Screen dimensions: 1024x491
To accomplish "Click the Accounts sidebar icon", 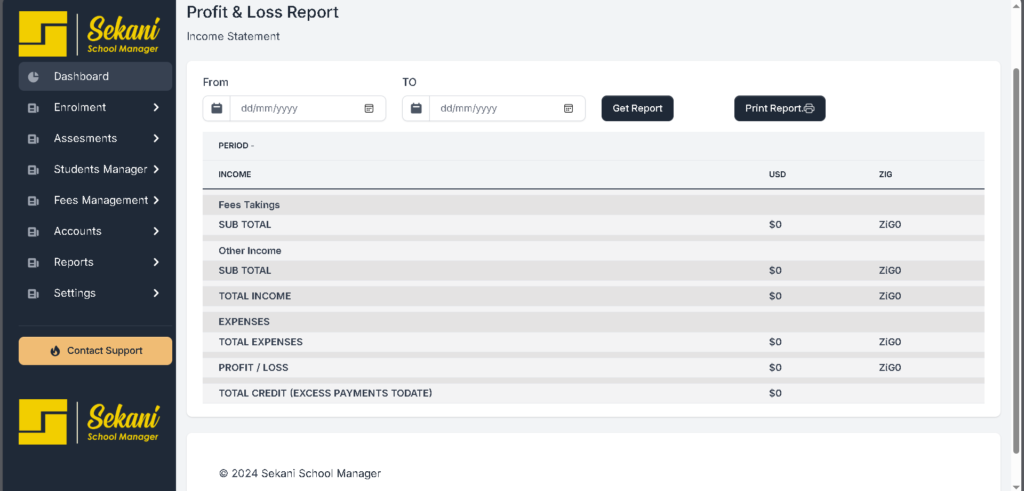I will (x=33, y=232).
